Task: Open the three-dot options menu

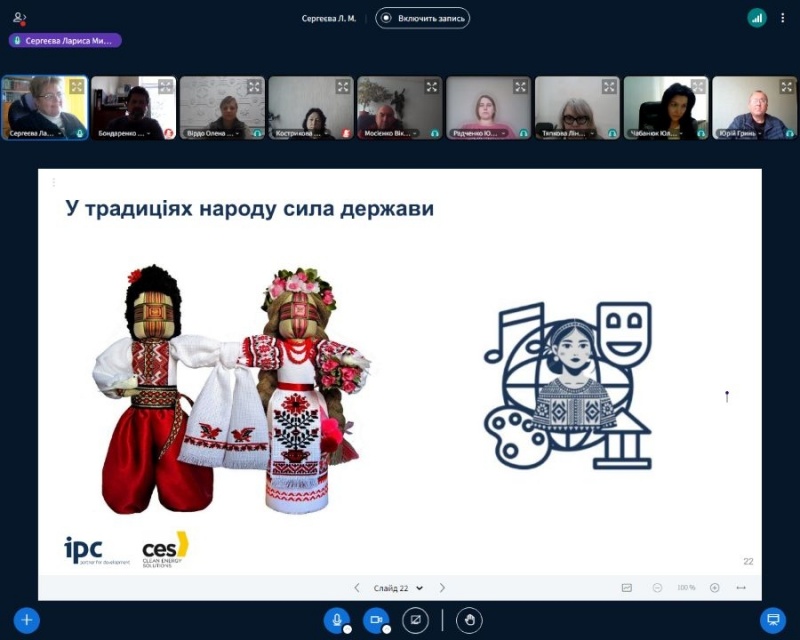Action: pyautogui.click(x=783, y=18)
